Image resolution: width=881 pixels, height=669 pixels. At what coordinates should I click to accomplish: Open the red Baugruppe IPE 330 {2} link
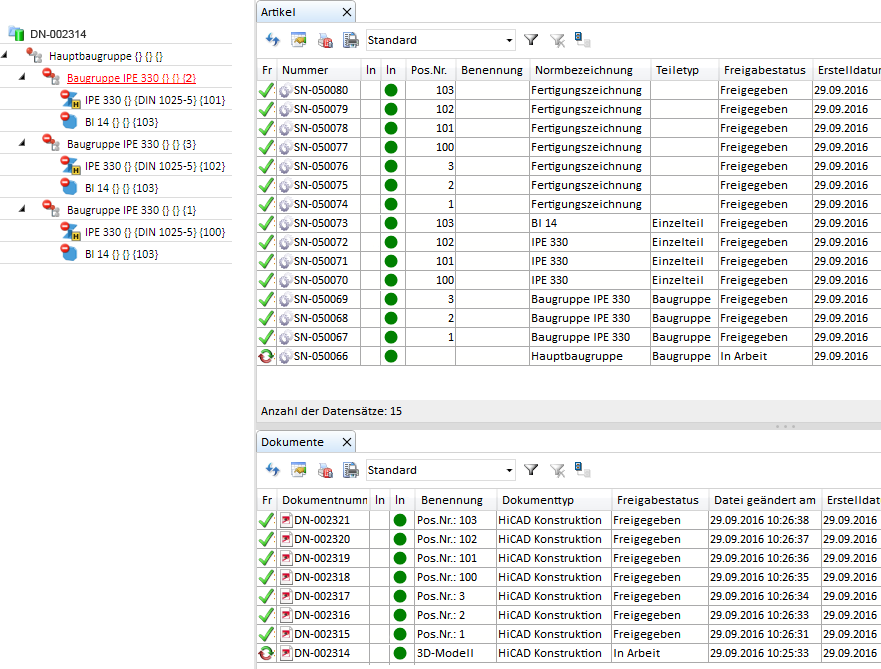click(x=131, y=78)
